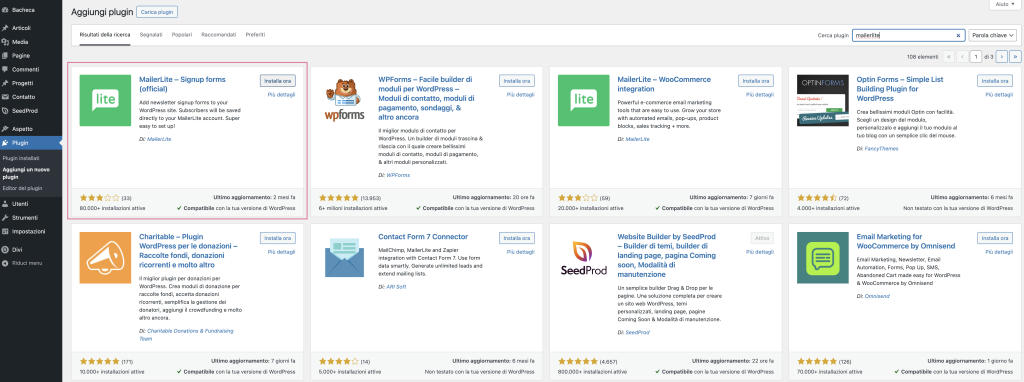Open Più dettagli for SeedProd Website Builder
The image size is (1024, 382).
[x=760, y=252]
